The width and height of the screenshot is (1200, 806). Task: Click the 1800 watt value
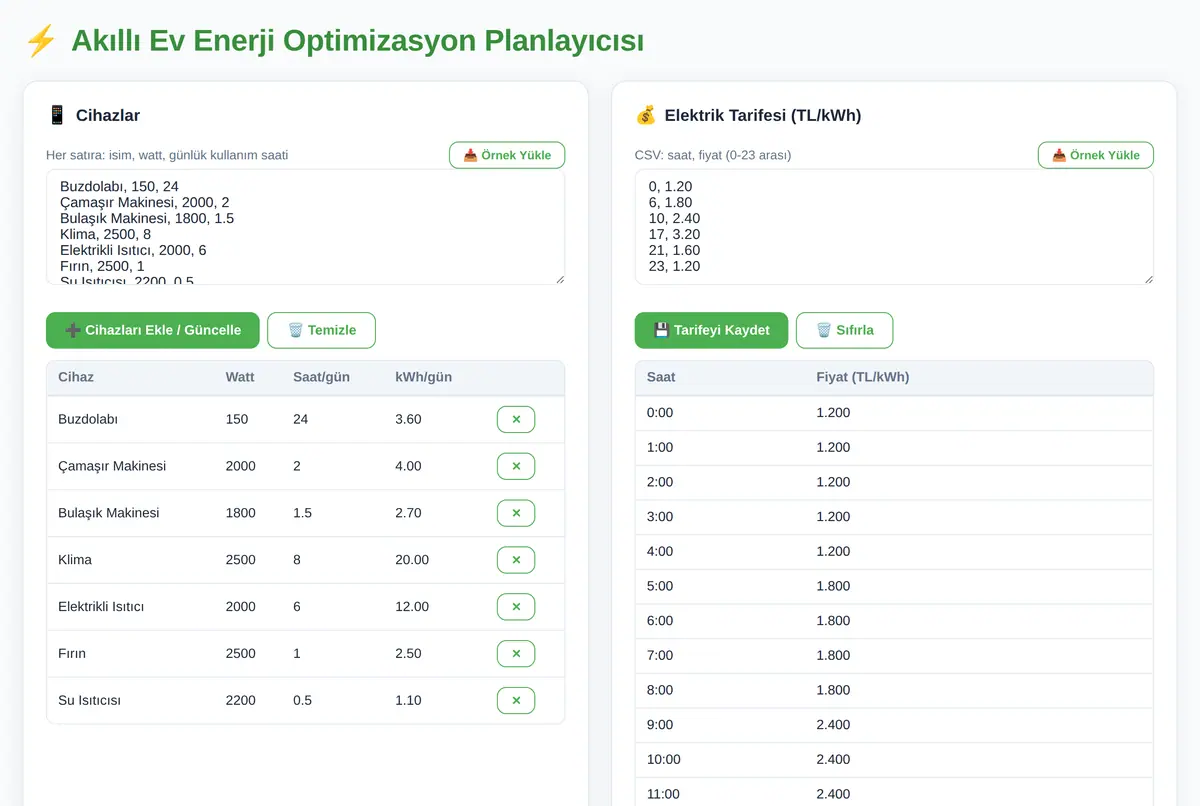tap(241, 513)
